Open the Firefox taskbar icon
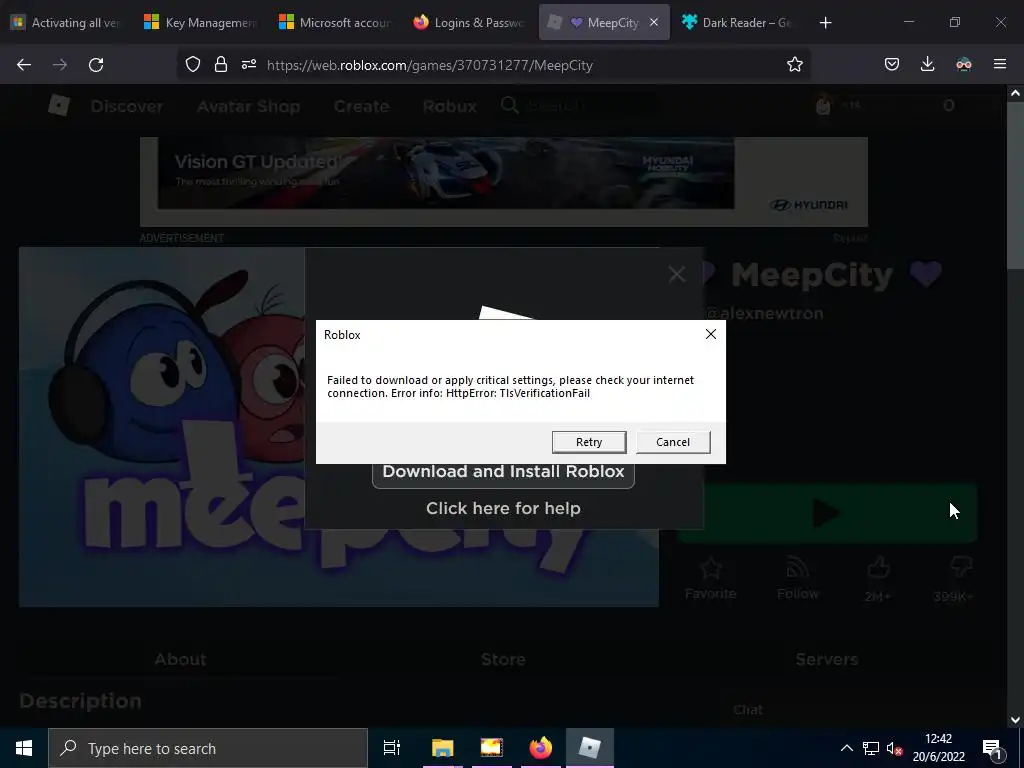 540,748
